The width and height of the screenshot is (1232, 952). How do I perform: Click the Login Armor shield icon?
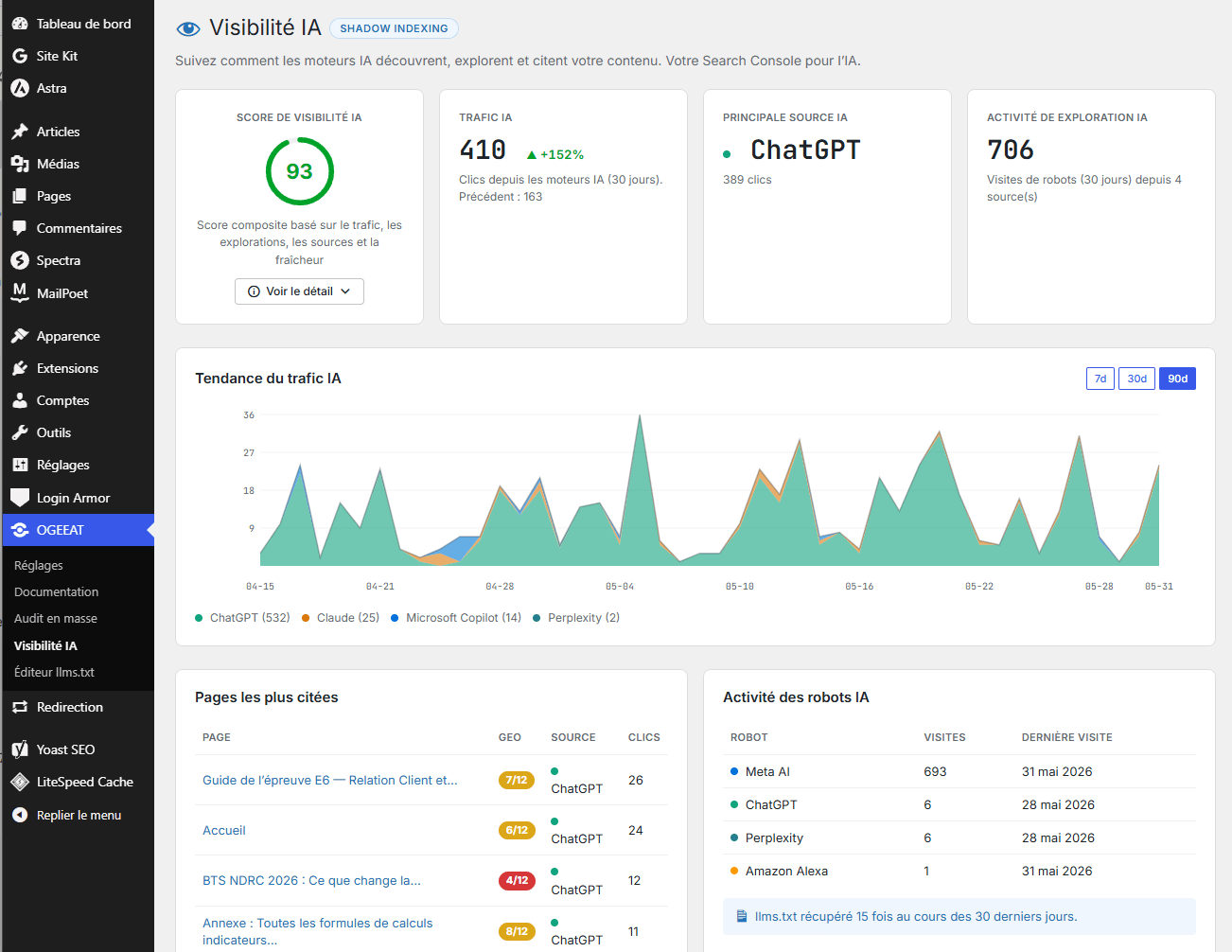coord(20,498)
